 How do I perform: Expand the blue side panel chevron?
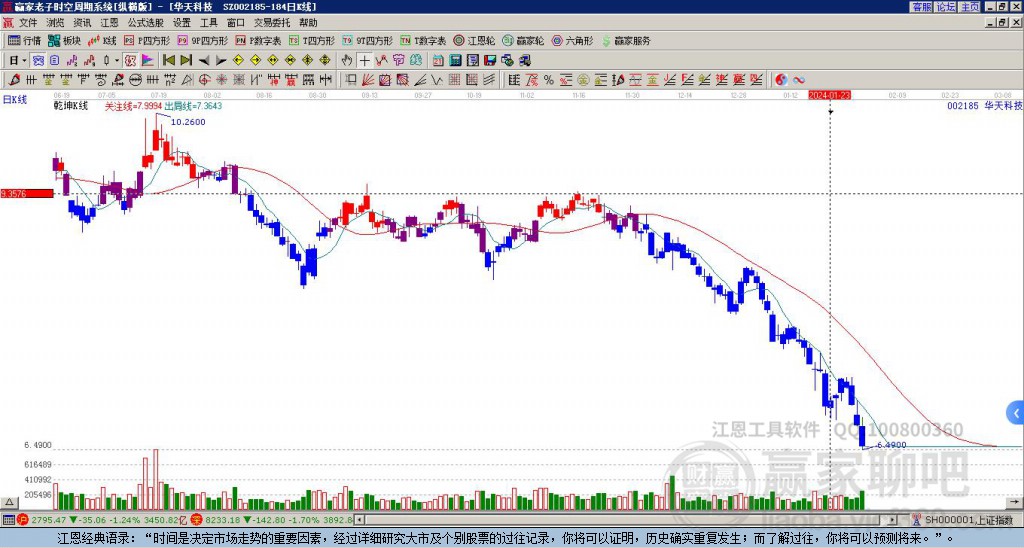coord(1015,413)
